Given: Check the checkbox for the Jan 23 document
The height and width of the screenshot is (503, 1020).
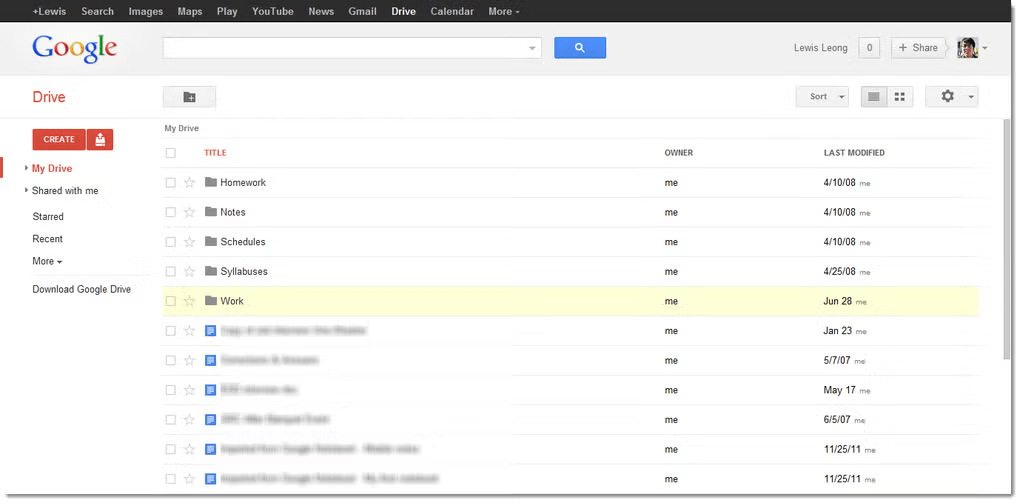Looking at the screenshot, I should 170,331.
